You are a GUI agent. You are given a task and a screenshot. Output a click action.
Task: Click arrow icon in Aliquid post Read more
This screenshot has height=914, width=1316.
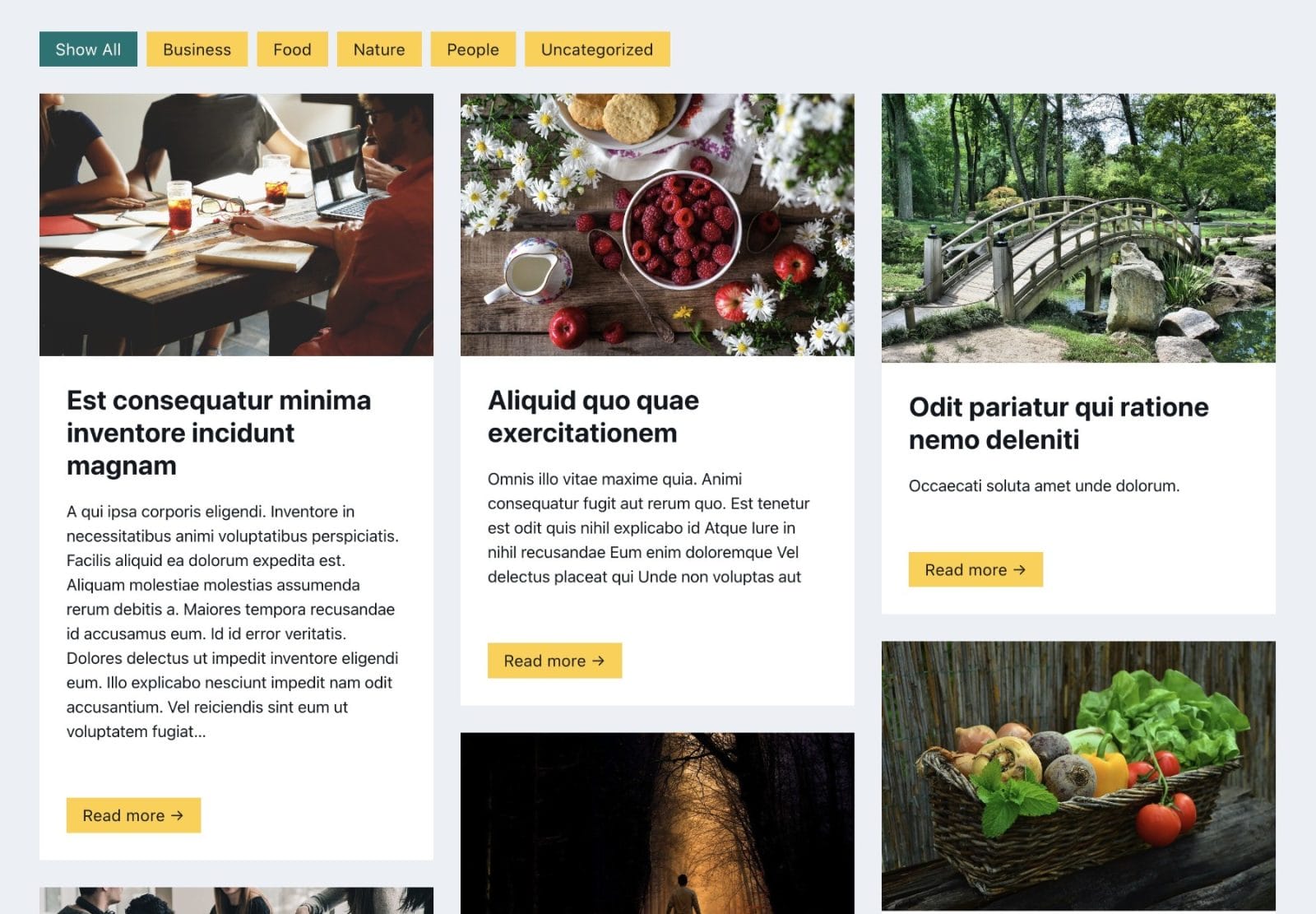[598, 661]
